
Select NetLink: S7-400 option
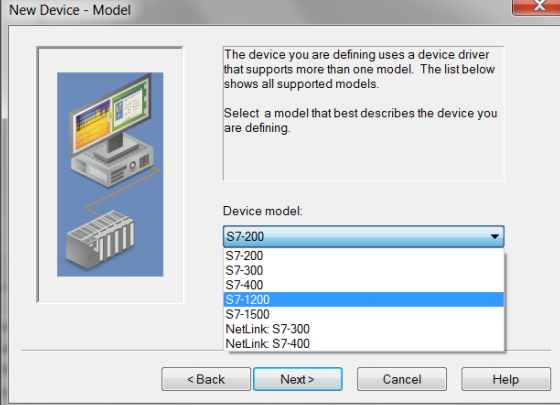pyautogui.click(x=364, y=344)
